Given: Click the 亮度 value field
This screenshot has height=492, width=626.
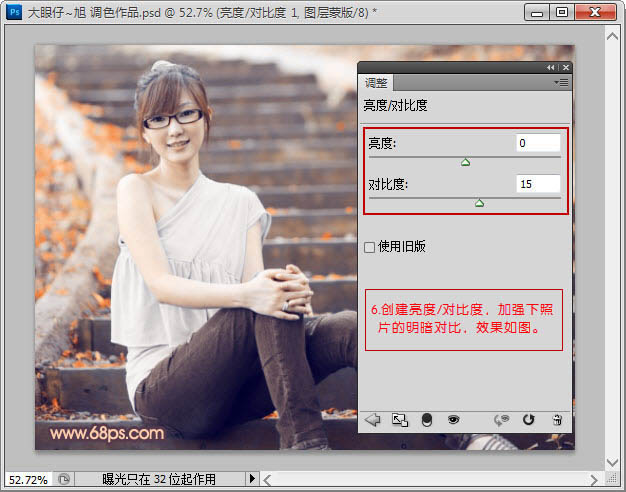Looking at the screenshot, I should pos(537,143).
